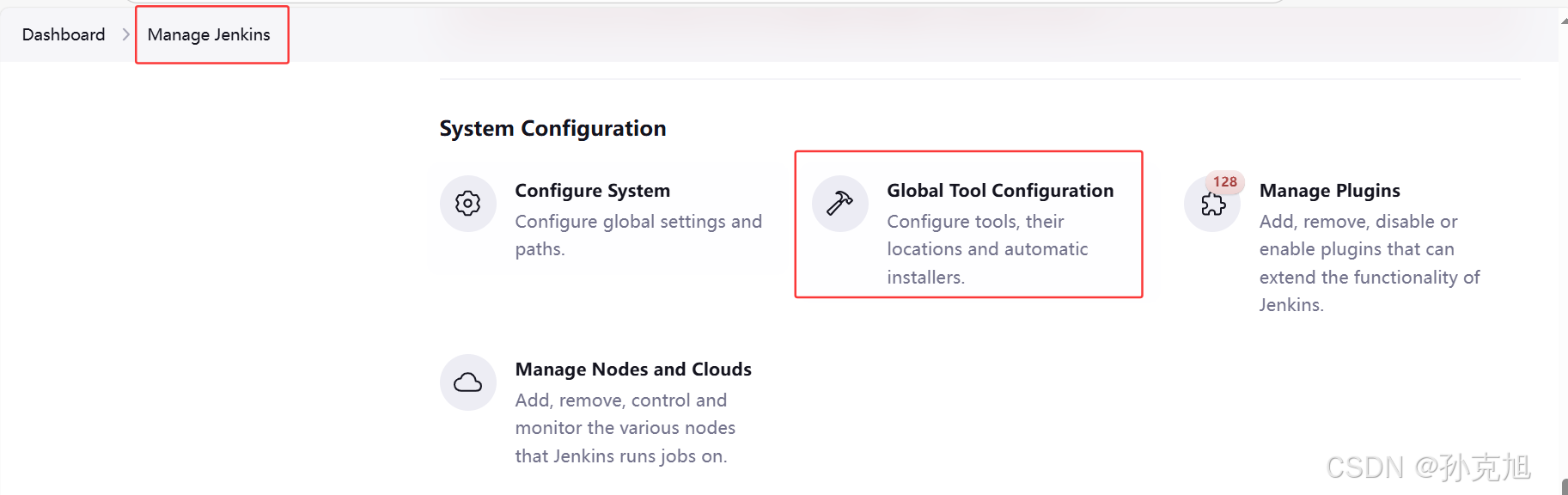Open Manage Nodes and Clouds title

[x=633, y=370]
